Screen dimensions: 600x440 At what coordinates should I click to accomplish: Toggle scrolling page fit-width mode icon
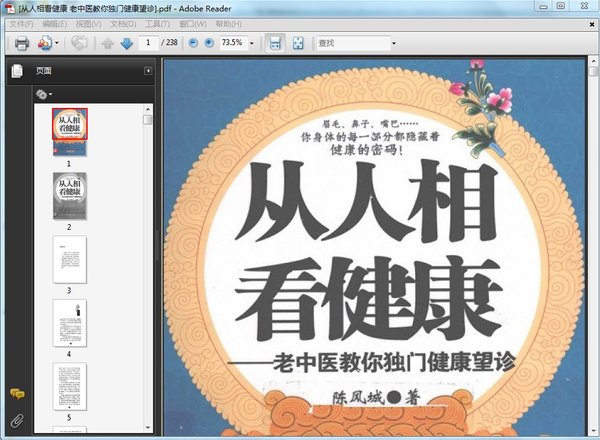275,43
